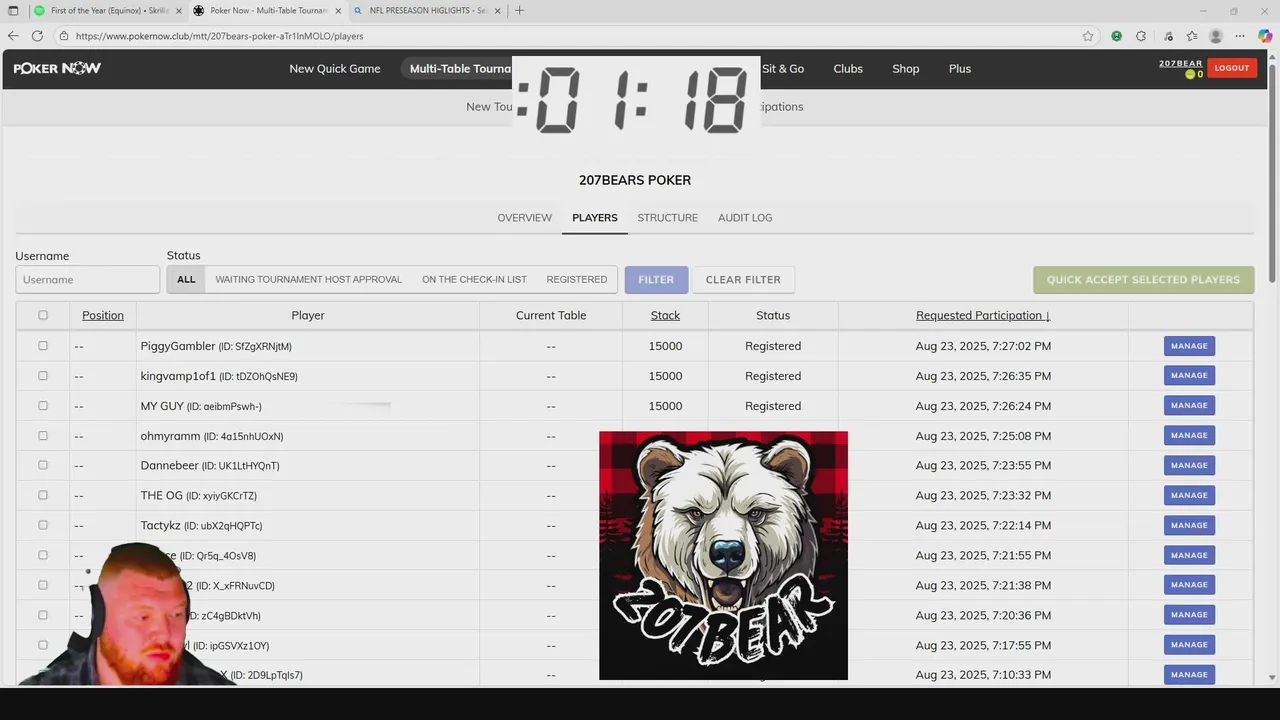This screenshot has width=1280, height=720.
Task: Click Manage for PiggyGambler
Action: click(1189, 346)
